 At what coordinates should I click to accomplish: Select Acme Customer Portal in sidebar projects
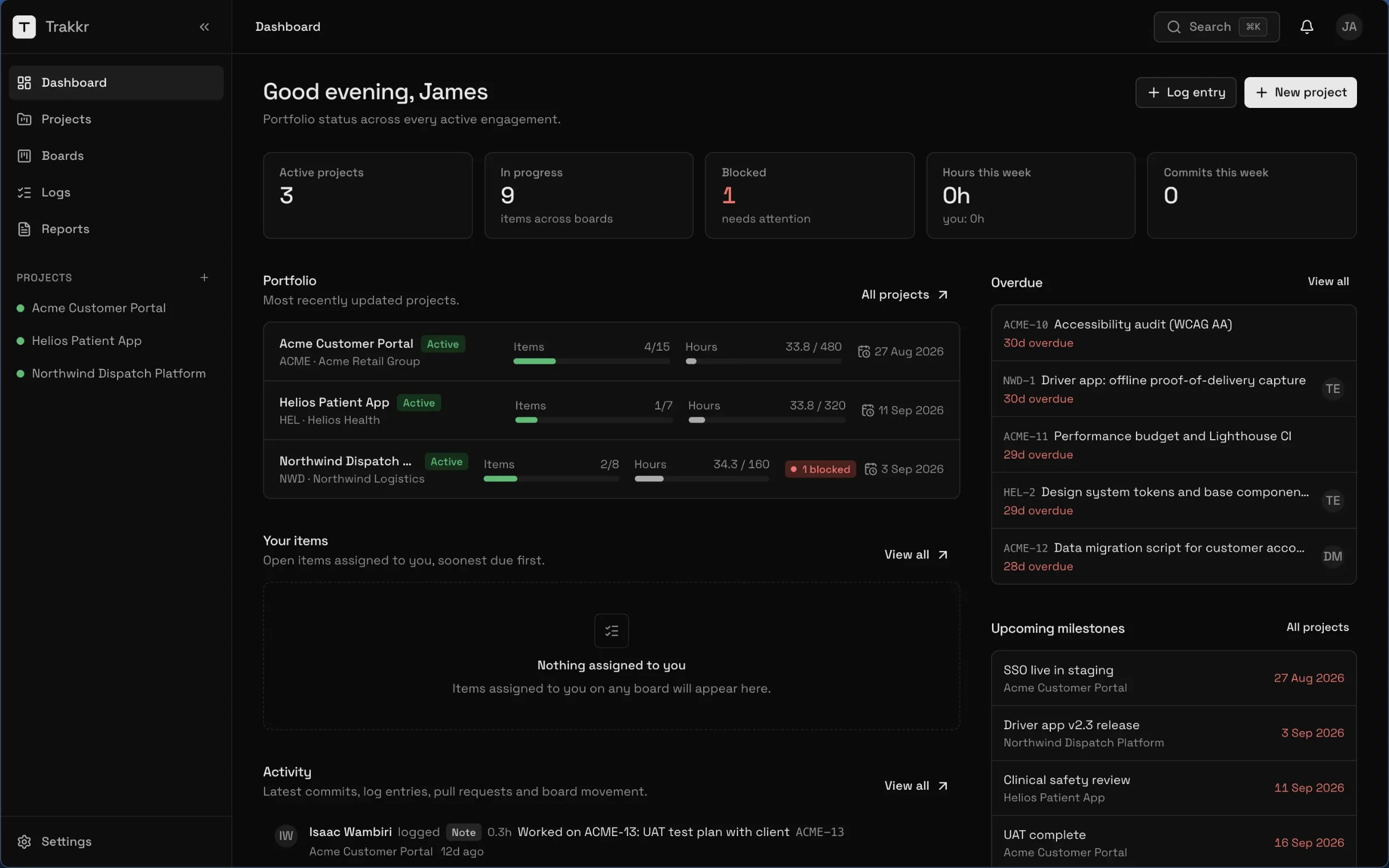117,308
